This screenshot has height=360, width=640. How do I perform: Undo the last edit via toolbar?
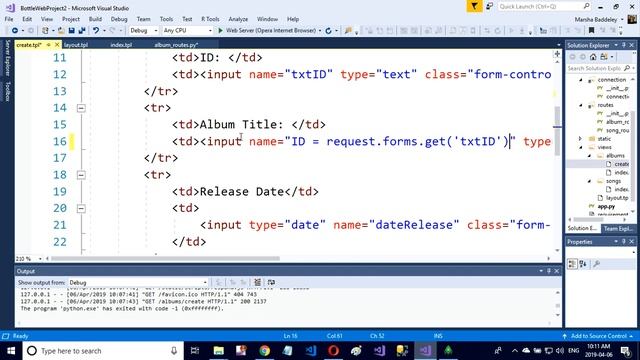96,31
